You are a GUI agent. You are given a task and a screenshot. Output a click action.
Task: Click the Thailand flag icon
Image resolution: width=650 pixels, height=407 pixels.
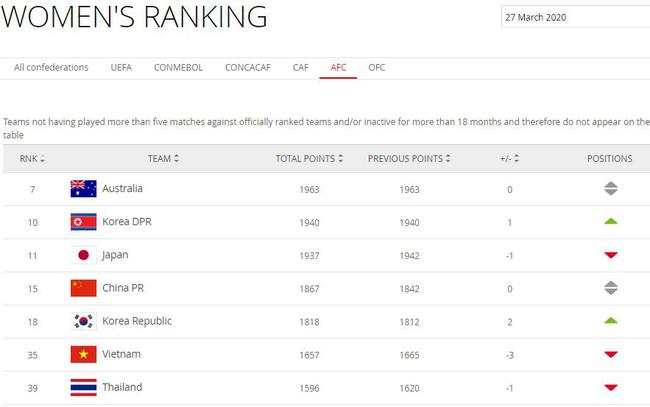(83, 388)
